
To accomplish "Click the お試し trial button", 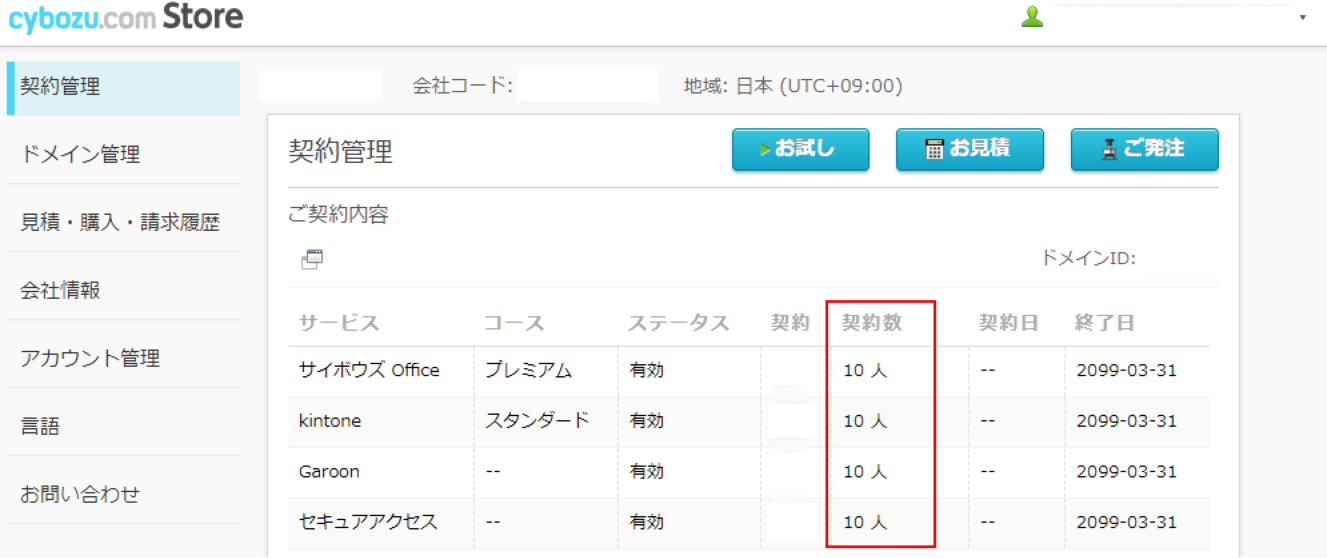I will (800, 149).
